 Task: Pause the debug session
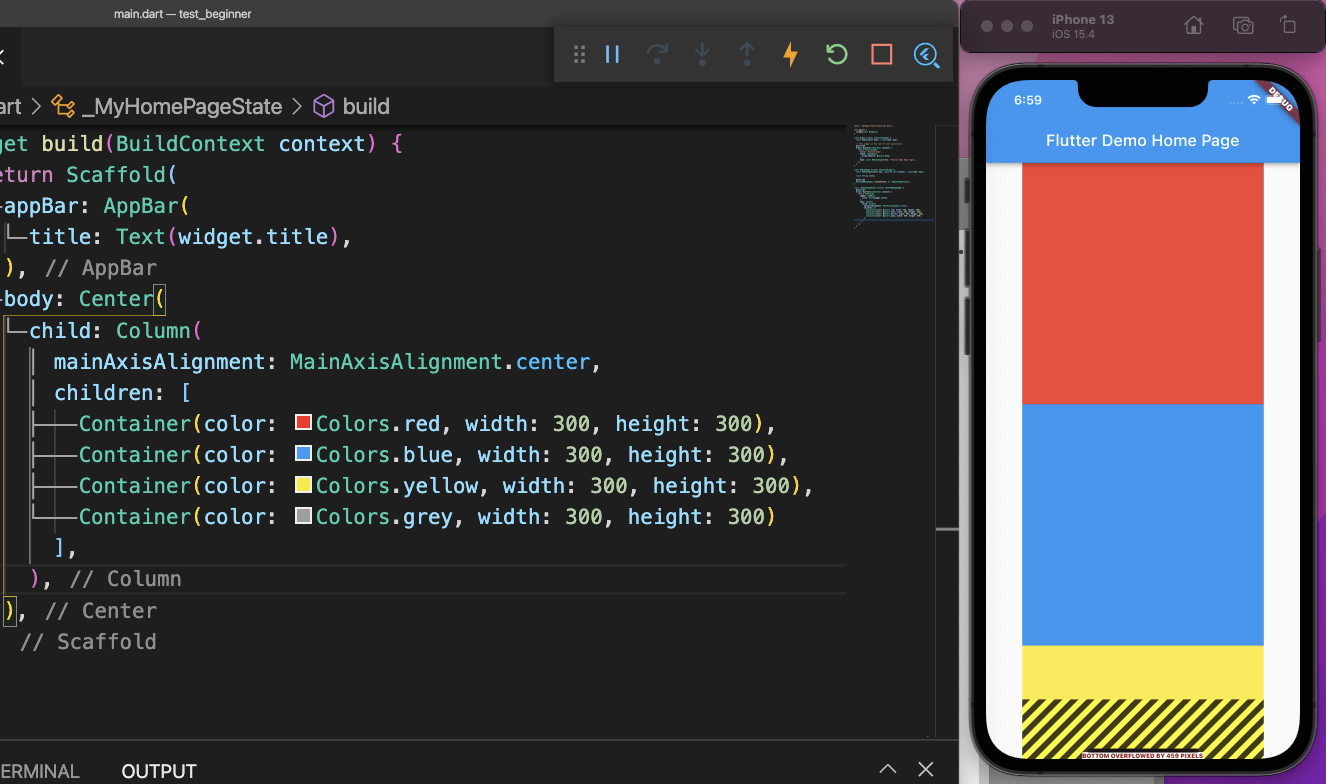613,54
